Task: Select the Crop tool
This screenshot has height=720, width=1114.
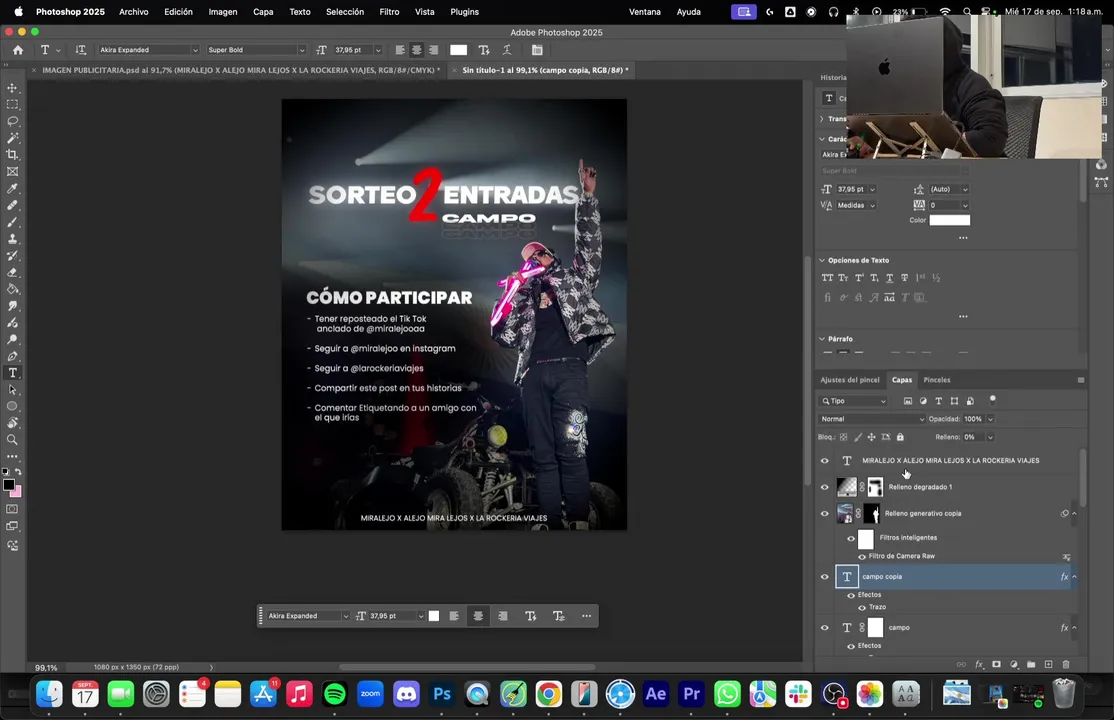Action: (12, 155)
